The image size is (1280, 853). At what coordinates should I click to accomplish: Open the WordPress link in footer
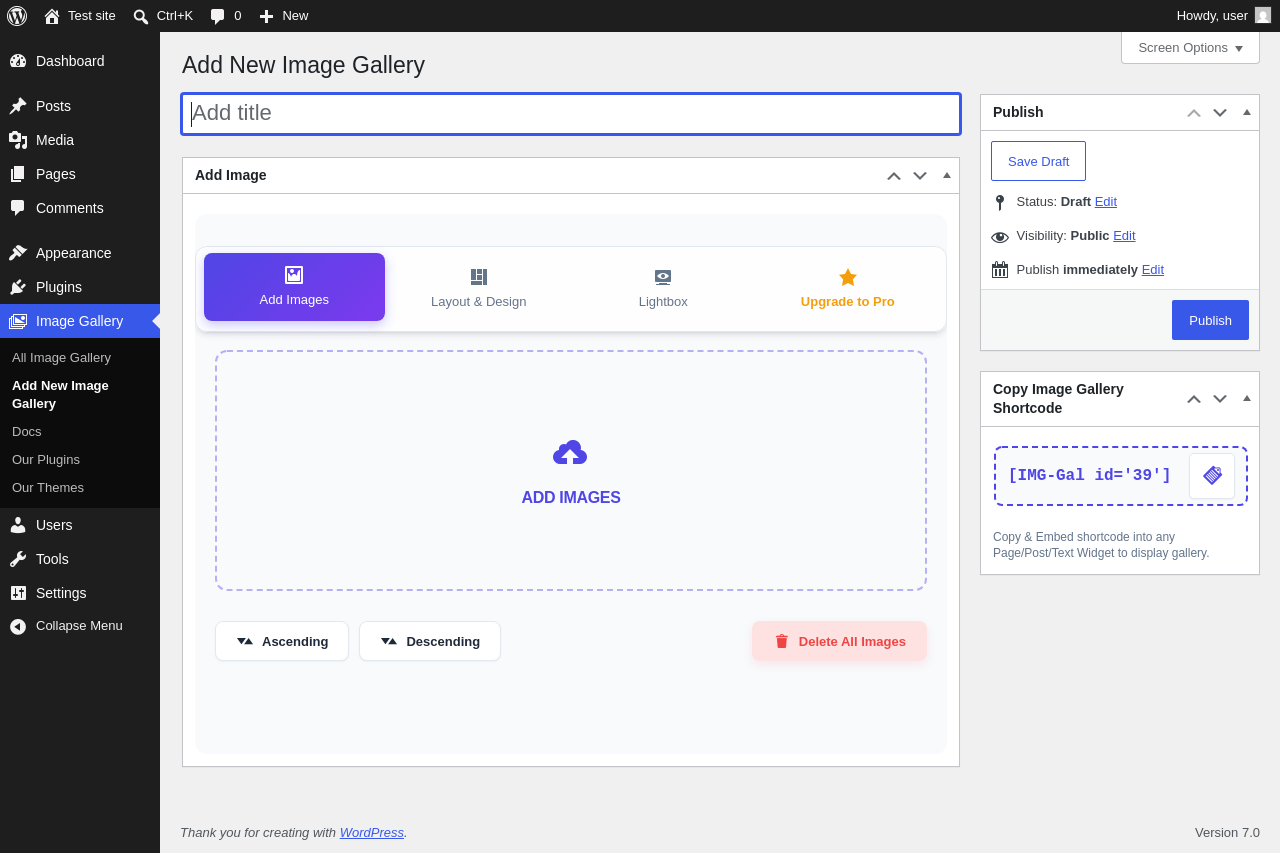[372, 833]
